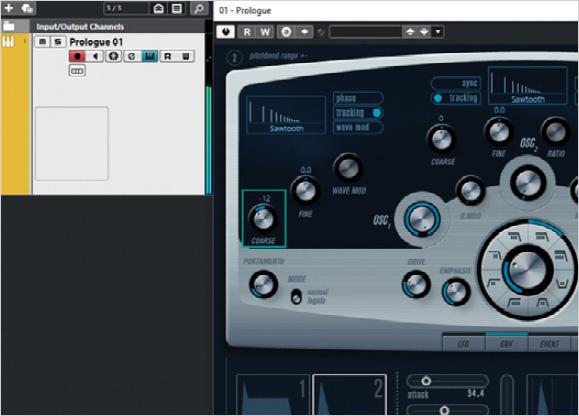Click the circular icon beside the monitor button
Viewport: 579px width, 416px height.
(113, 56)
